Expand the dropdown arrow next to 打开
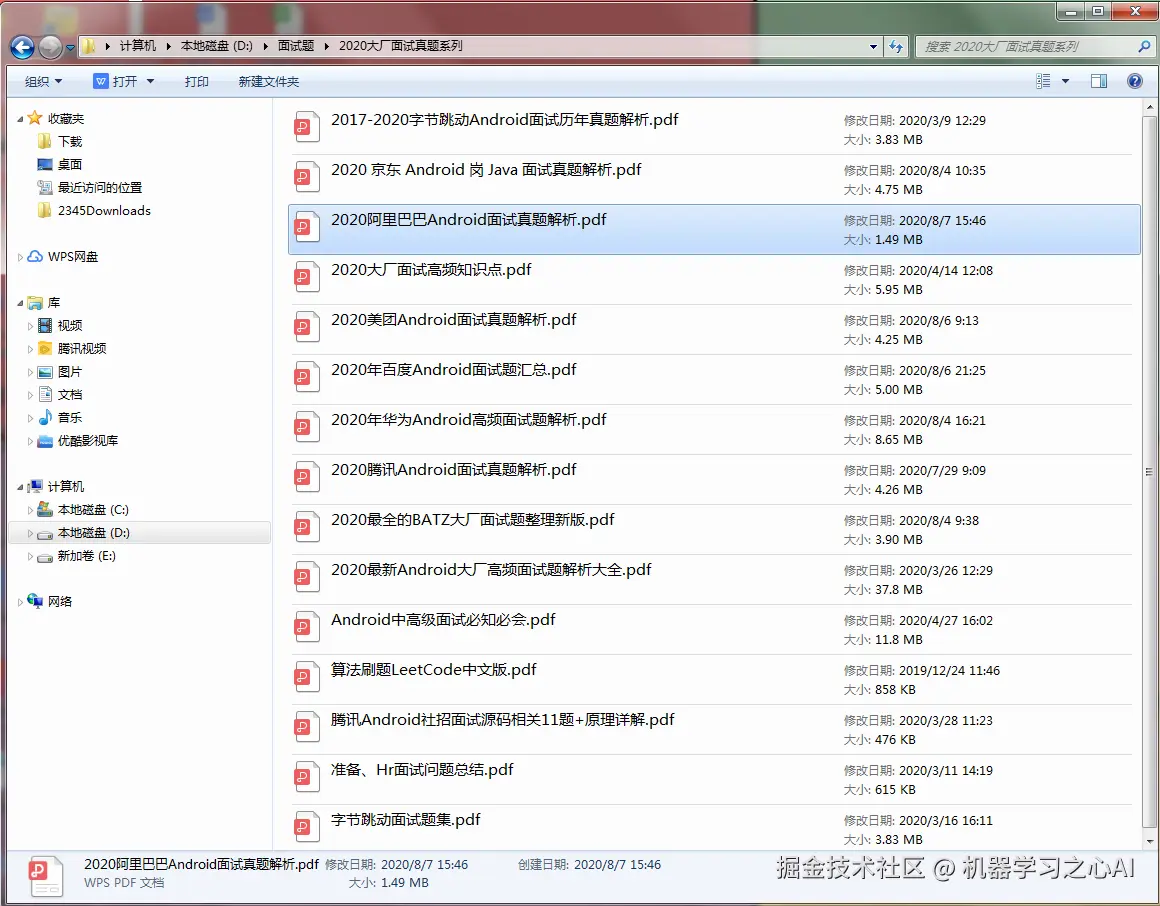The height and width of the screenshot is (906, 1160). [150, 81]
